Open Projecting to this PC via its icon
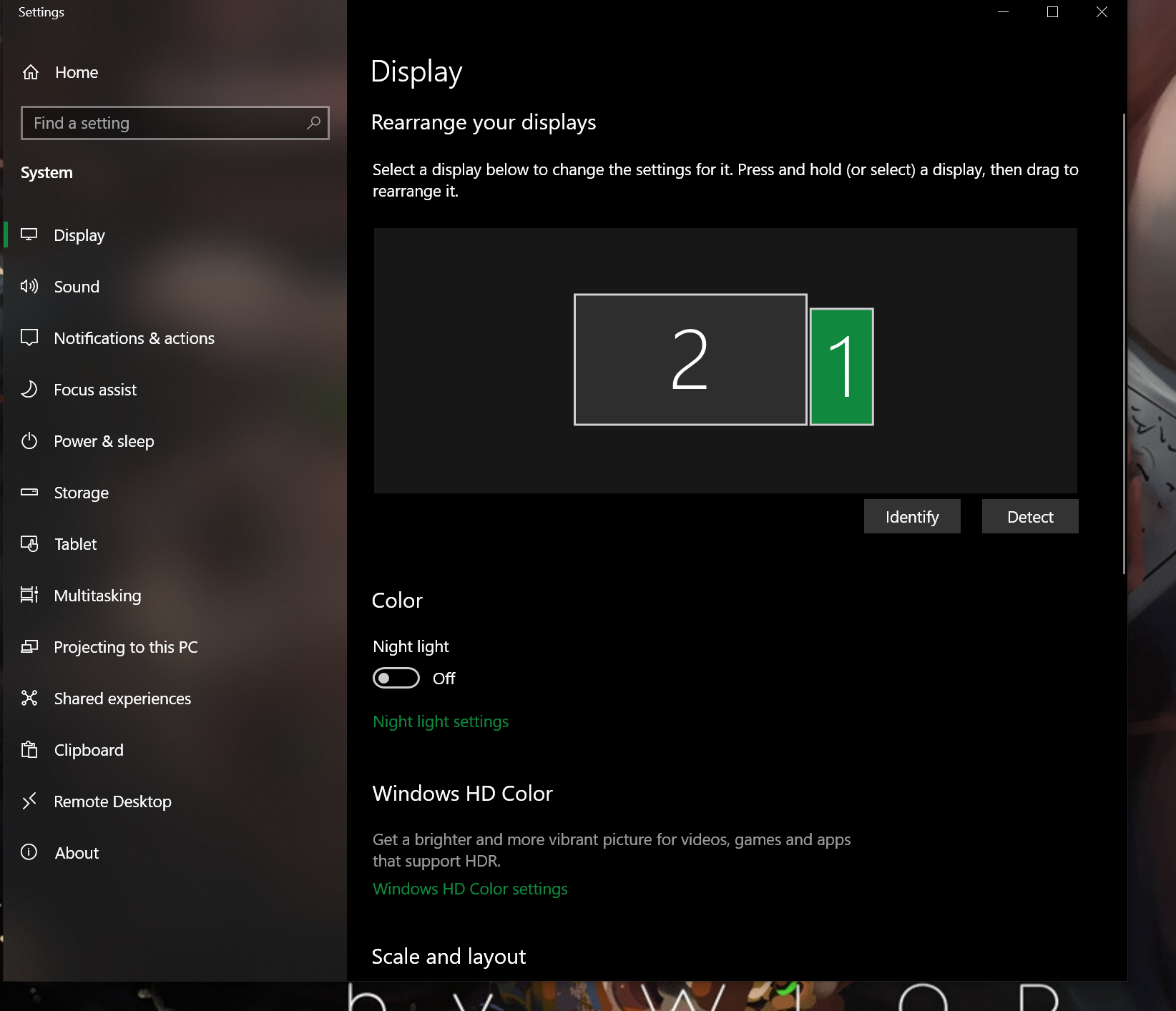 coord(30,646)
